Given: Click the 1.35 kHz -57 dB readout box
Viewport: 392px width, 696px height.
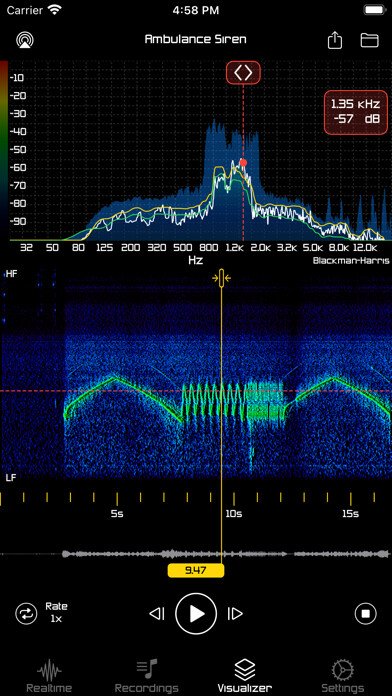Looking at the screenshot, I should tap(355, 112).
